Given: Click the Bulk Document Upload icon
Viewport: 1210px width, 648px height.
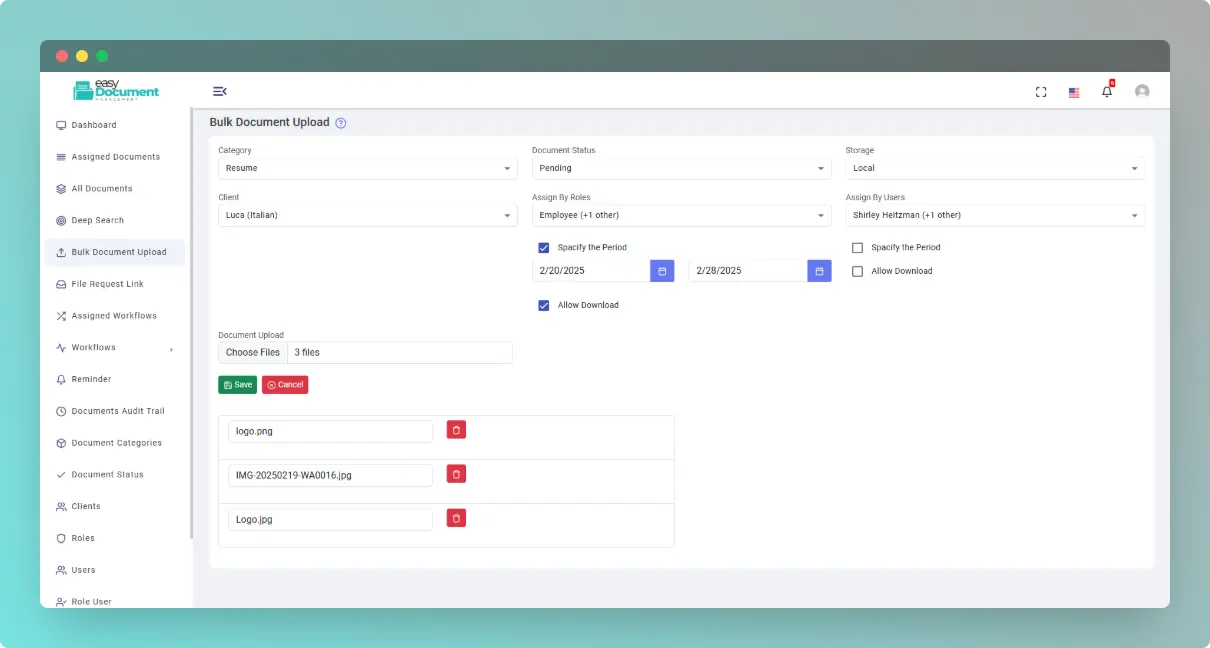Looking at the screenshot, I should click(x=61, y=252).
